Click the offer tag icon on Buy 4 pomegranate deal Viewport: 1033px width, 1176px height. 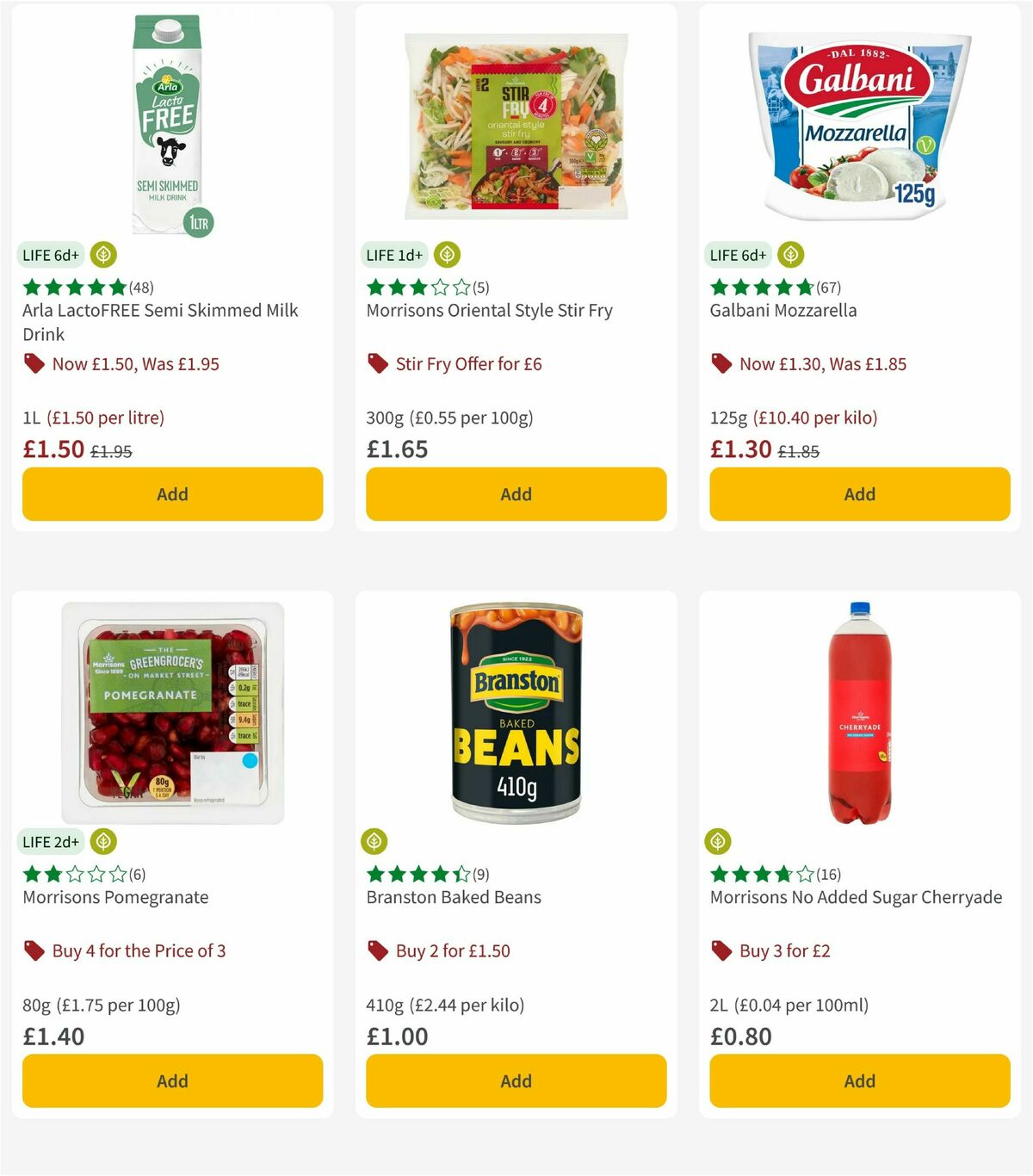pos(34,950)
